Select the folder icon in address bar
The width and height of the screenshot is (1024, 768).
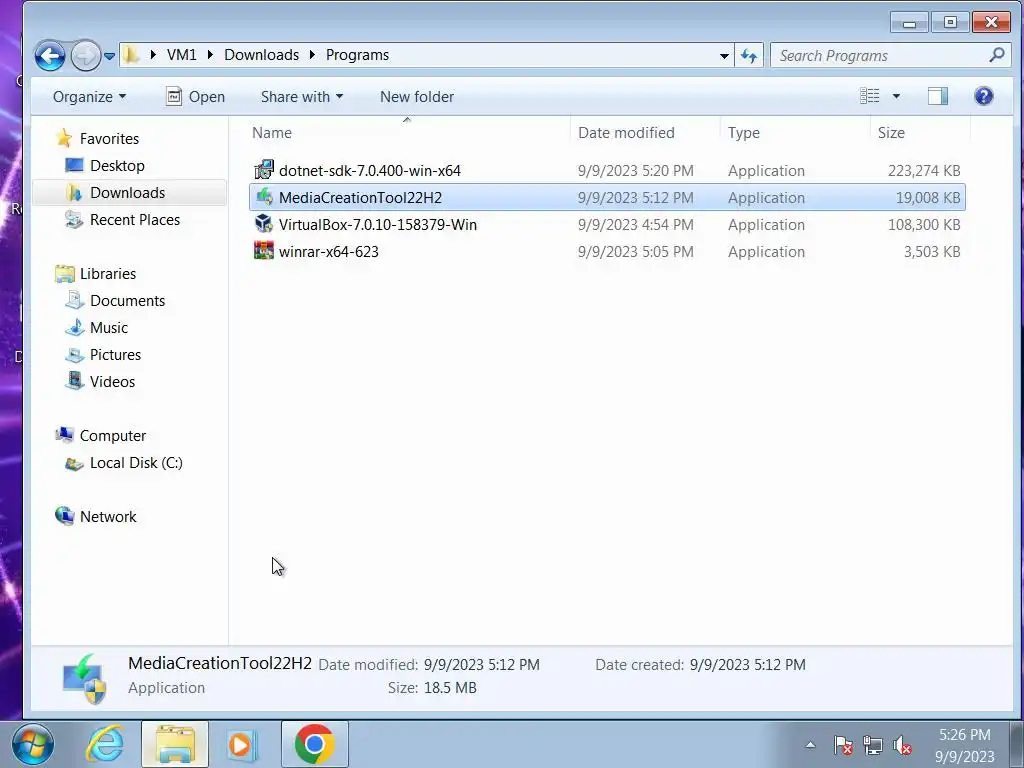[x=131, y=55]
